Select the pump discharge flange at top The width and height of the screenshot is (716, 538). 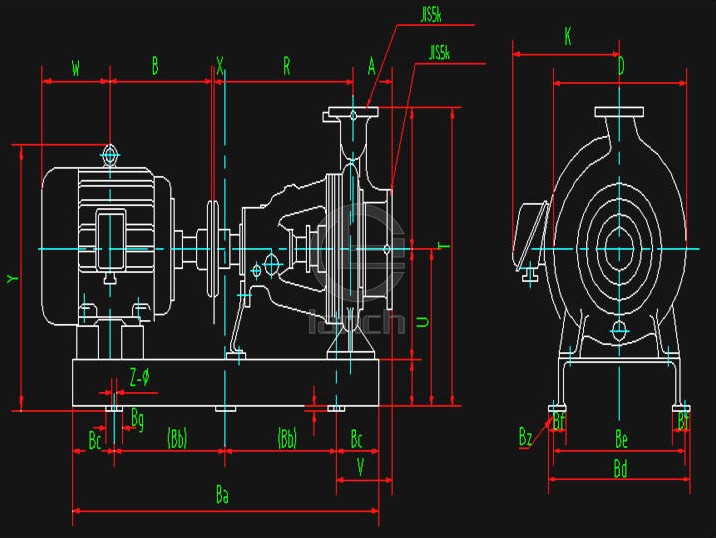[353, 115]
